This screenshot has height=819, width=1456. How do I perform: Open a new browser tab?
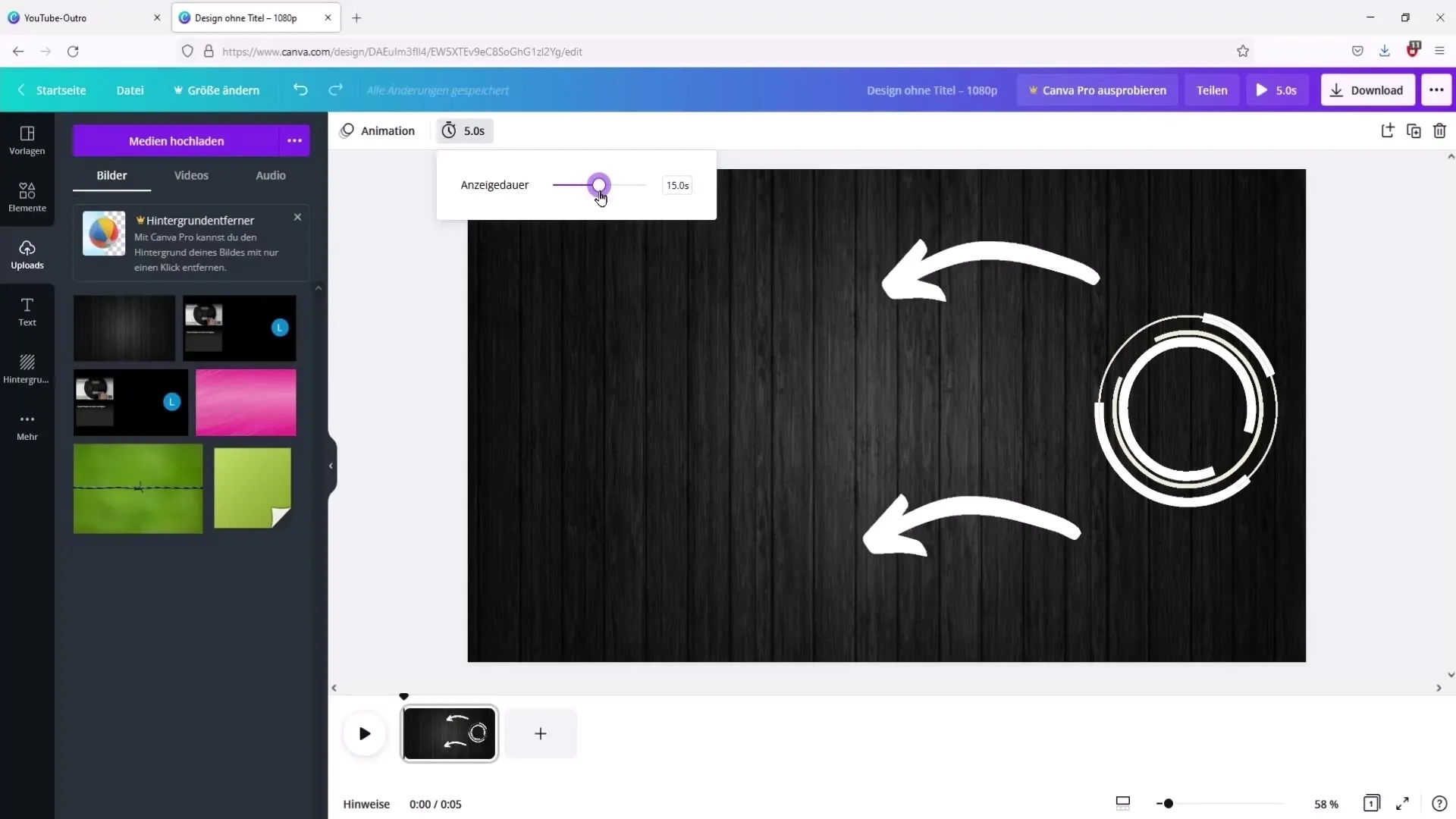(356, 17)
